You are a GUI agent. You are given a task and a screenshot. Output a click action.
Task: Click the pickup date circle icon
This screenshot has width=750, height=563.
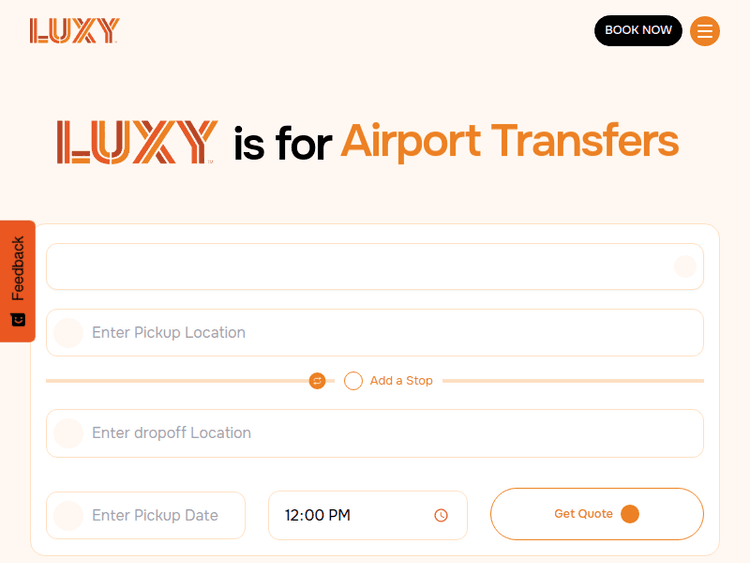(x=68, y=515)
